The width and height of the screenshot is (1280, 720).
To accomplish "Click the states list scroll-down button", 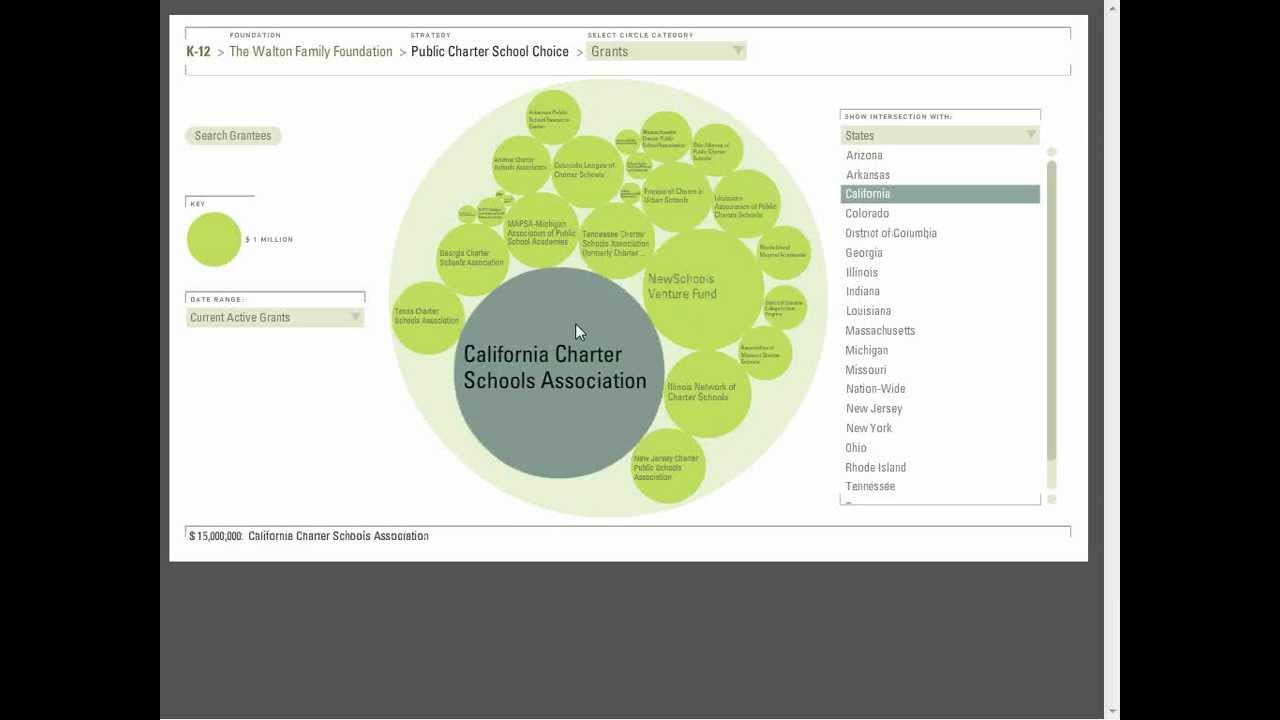I will coord(1051,499).
